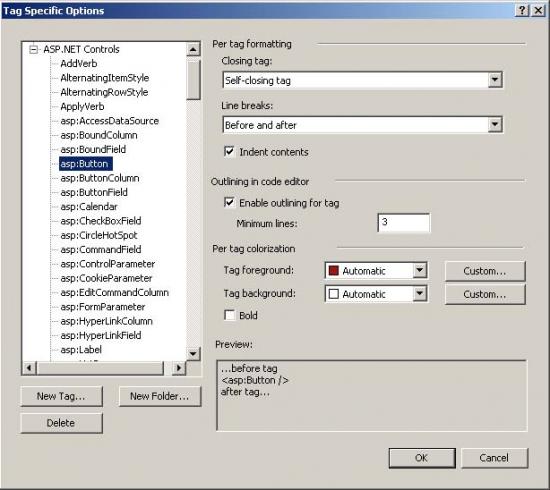Click the tree vertical scrollbar thumb
Viewport: 550px width, 490px height.
(193, 80)
